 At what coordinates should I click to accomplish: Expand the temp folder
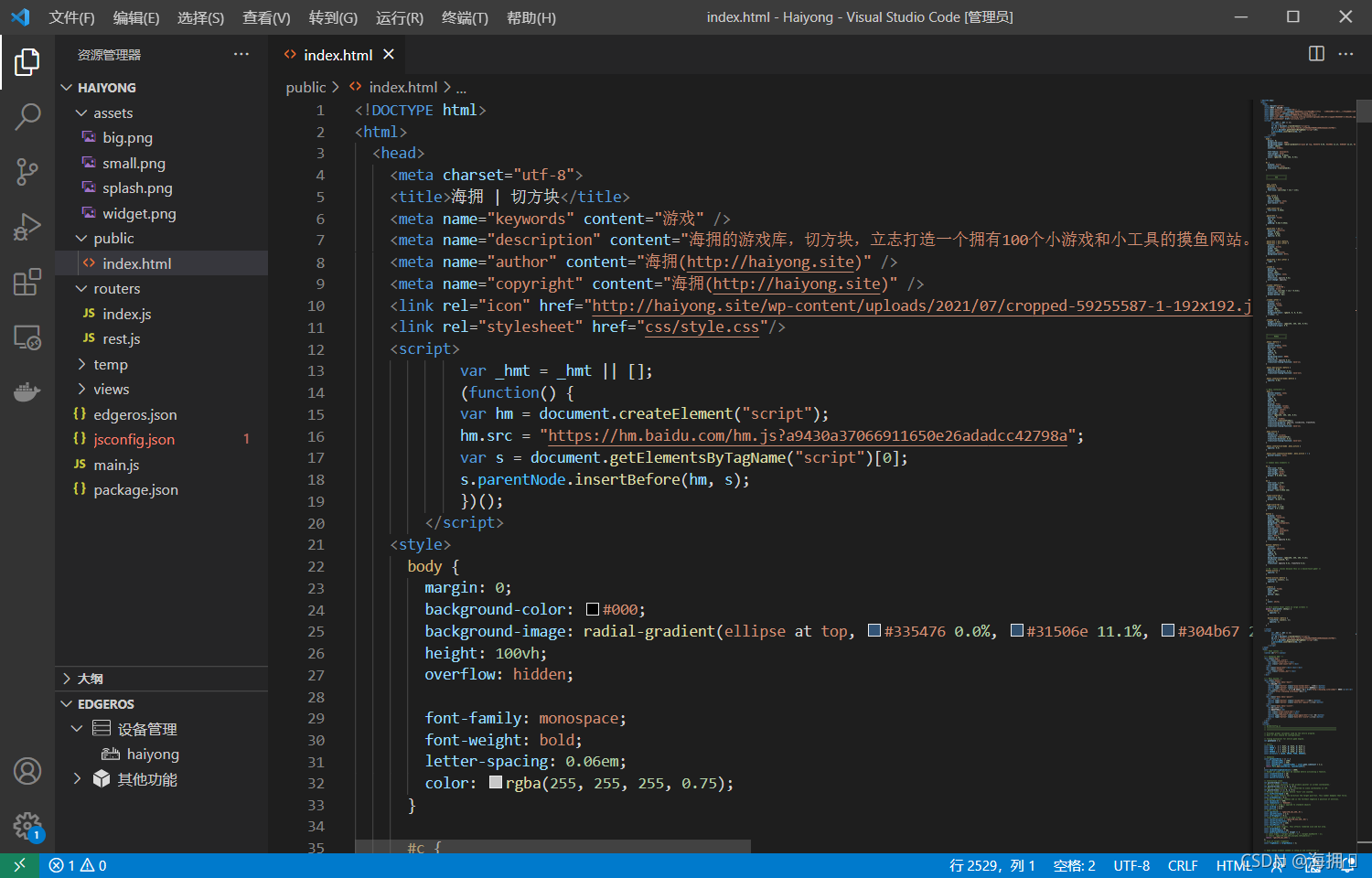(81, 364)
